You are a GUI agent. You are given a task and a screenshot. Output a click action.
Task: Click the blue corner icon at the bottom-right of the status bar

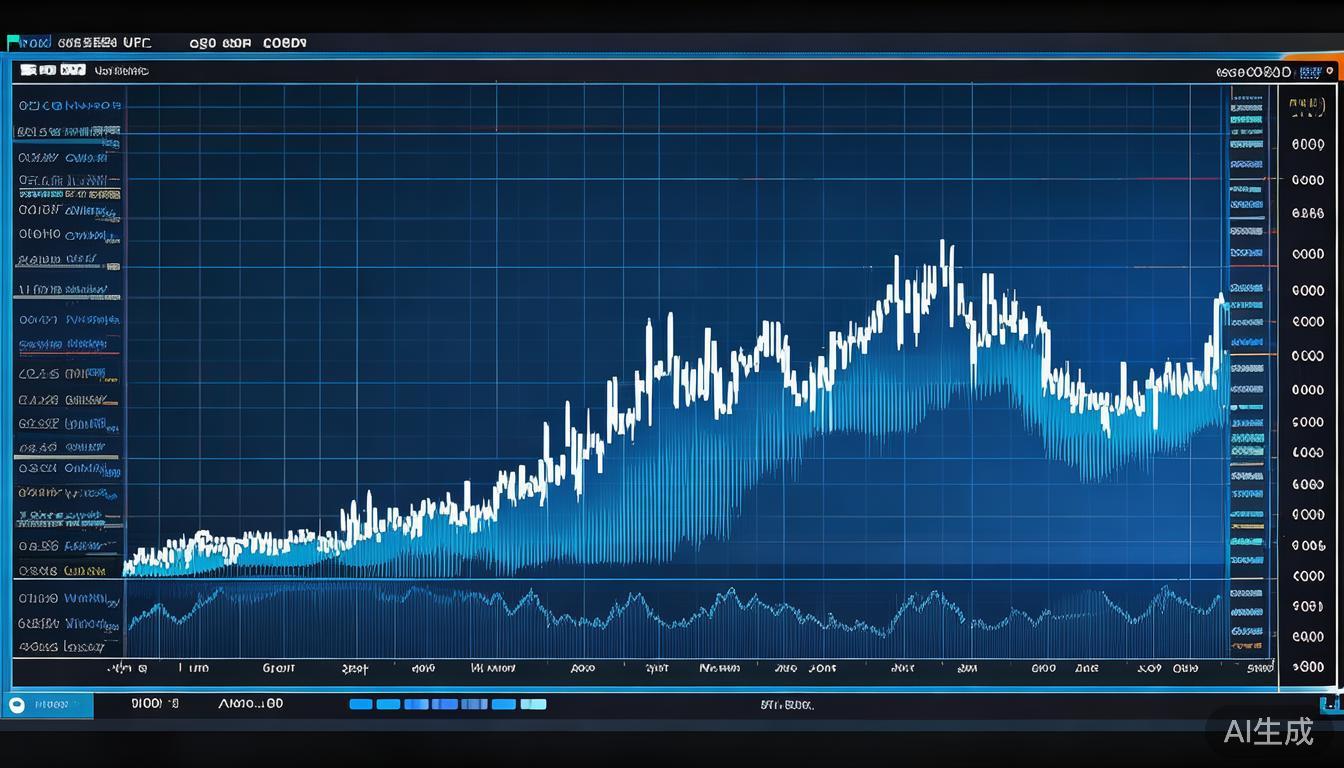[x=1331, y=705]
